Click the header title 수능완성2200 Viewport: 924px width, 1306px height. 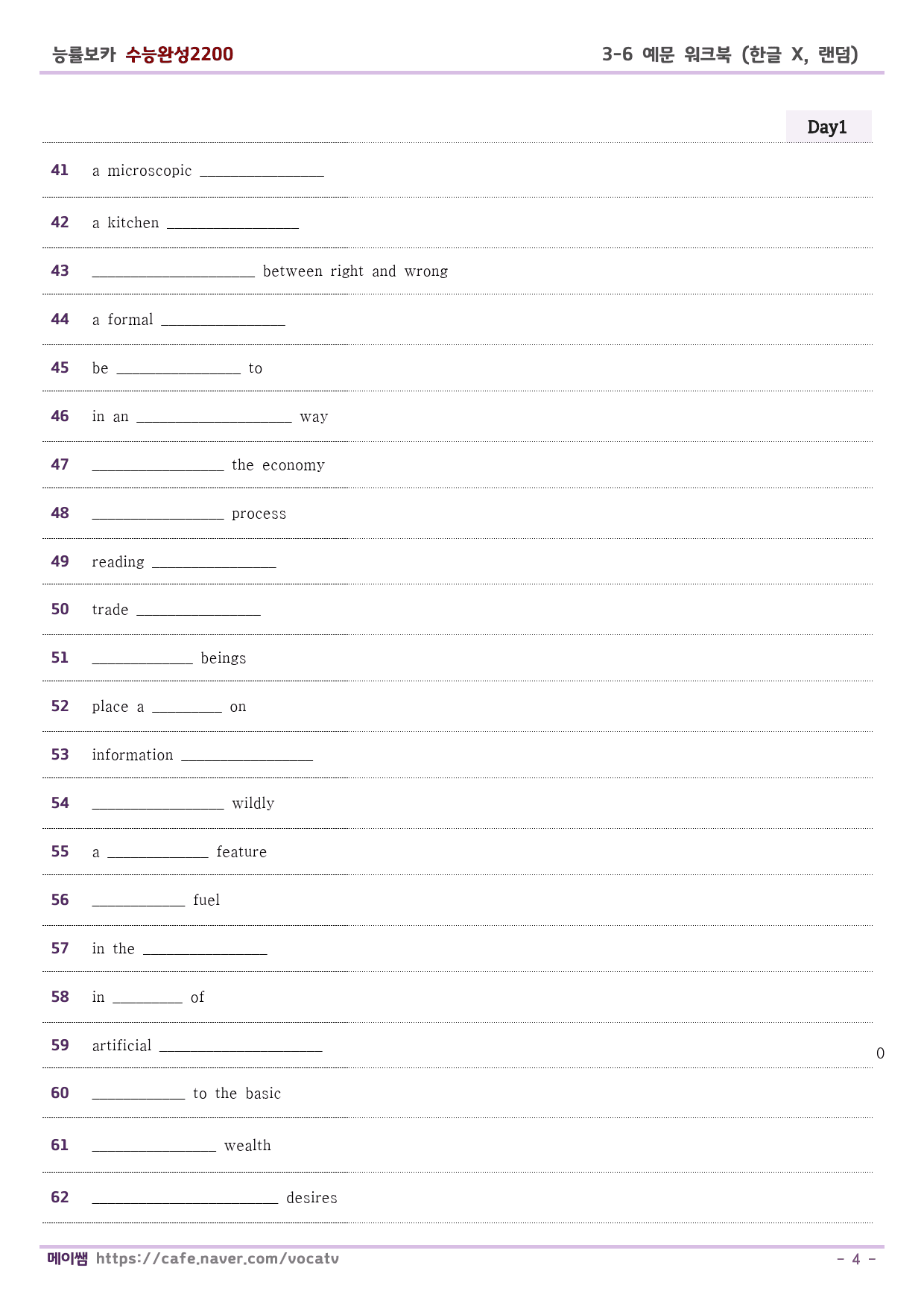pos(180,54)
